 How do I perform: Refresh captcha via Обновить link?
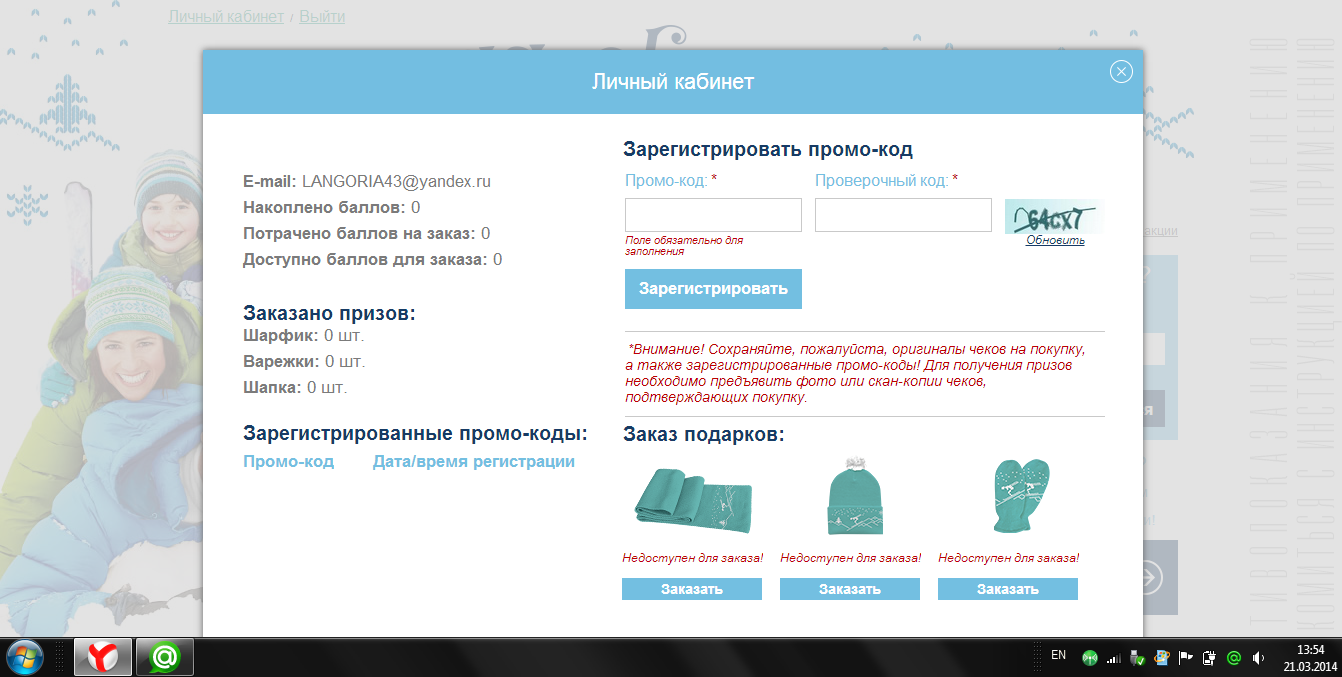click(1055, 240)
